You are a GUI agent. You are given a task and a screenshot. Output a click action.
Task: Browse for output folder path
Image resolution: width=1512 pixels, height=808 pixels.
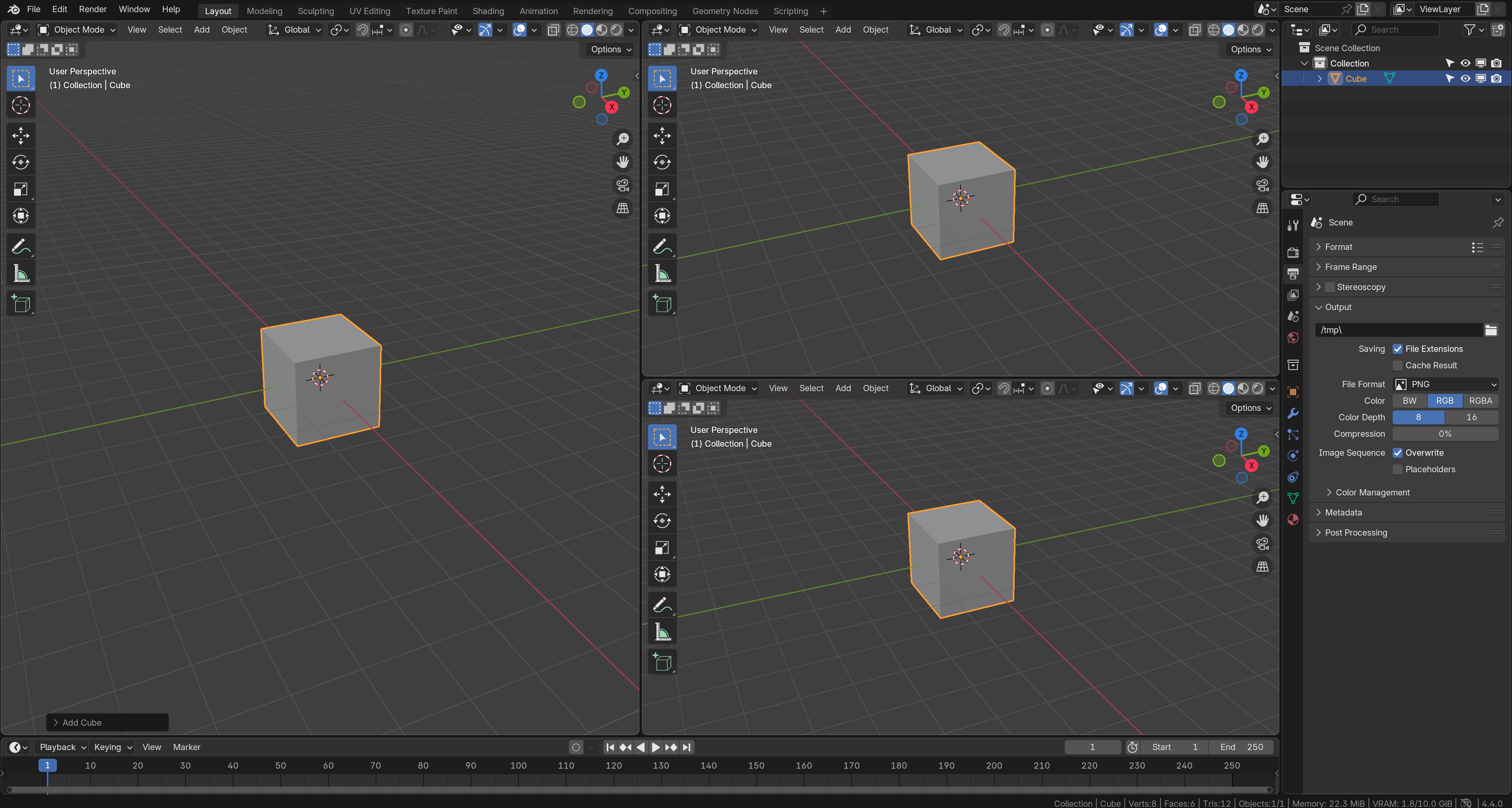coord(1491,330)
